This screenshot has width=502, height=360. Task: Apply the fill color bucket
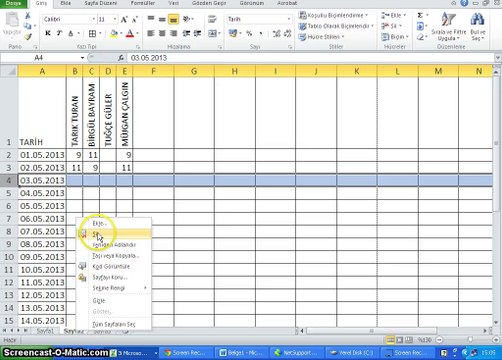(114, 33)
